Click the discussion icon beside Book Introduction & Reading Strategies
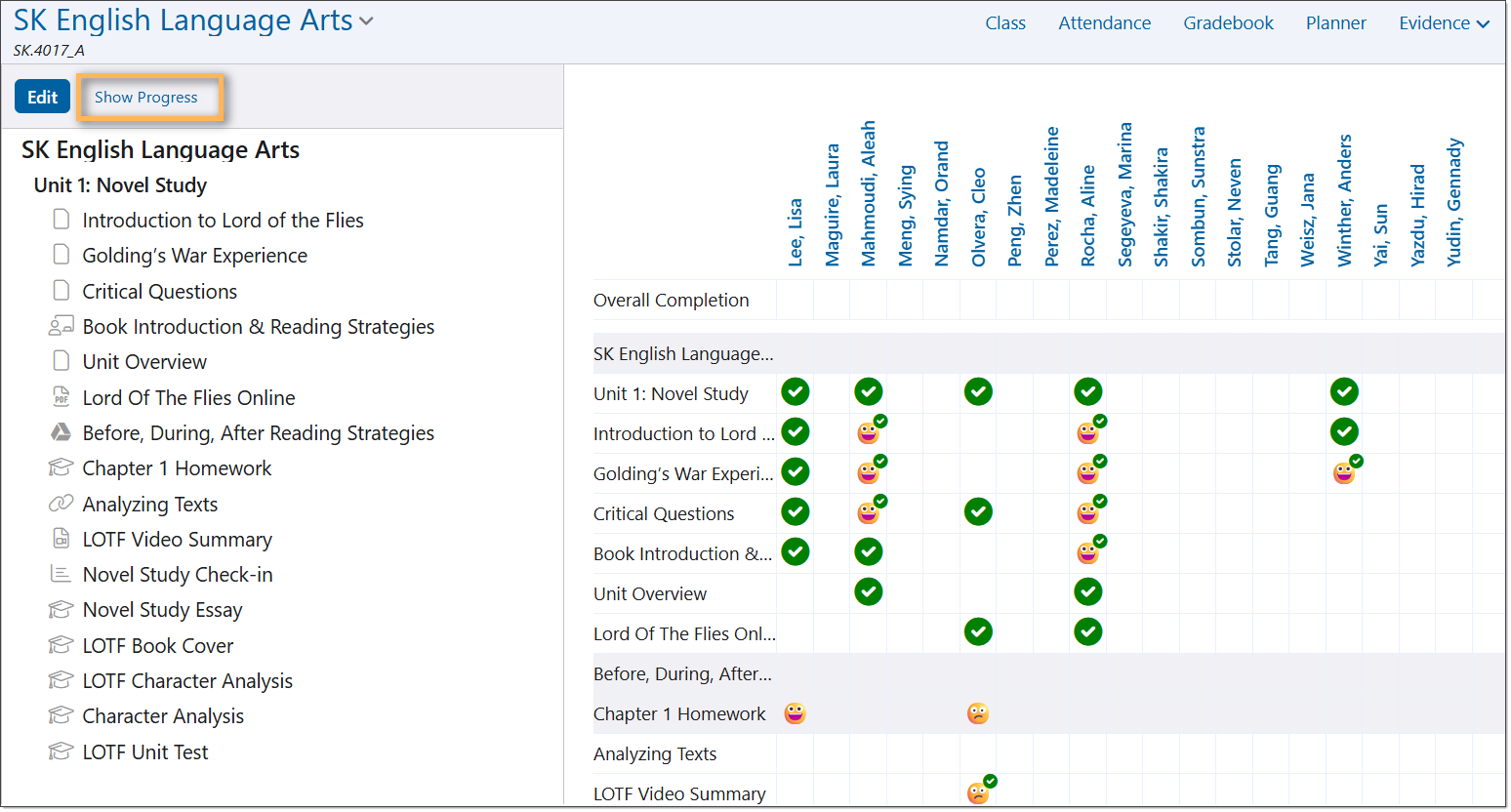The height and width of the screenshot is (812, 1511). tap(61, 326)
